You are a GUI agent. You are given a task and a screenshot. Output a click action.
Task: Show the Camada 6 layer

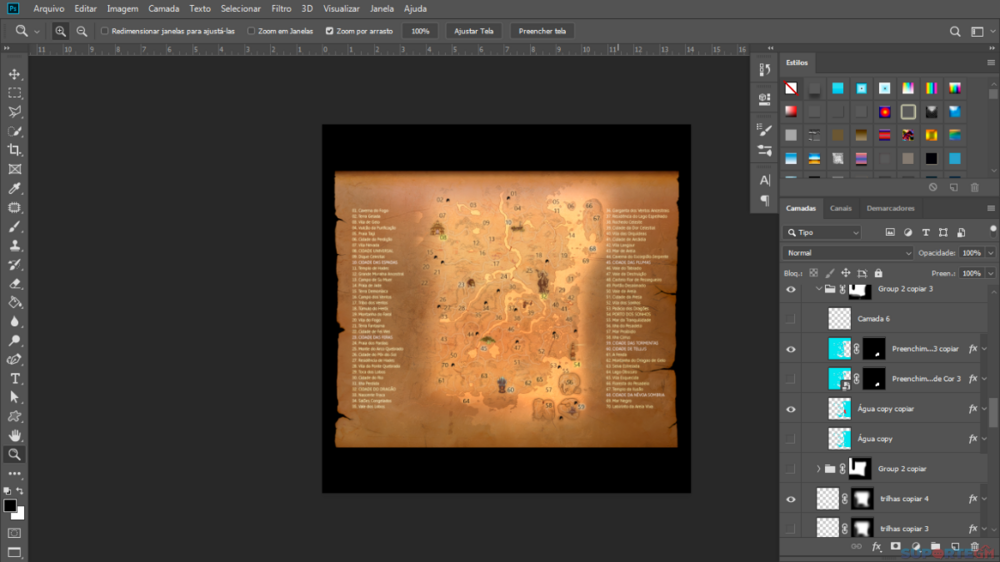(791, 319)
